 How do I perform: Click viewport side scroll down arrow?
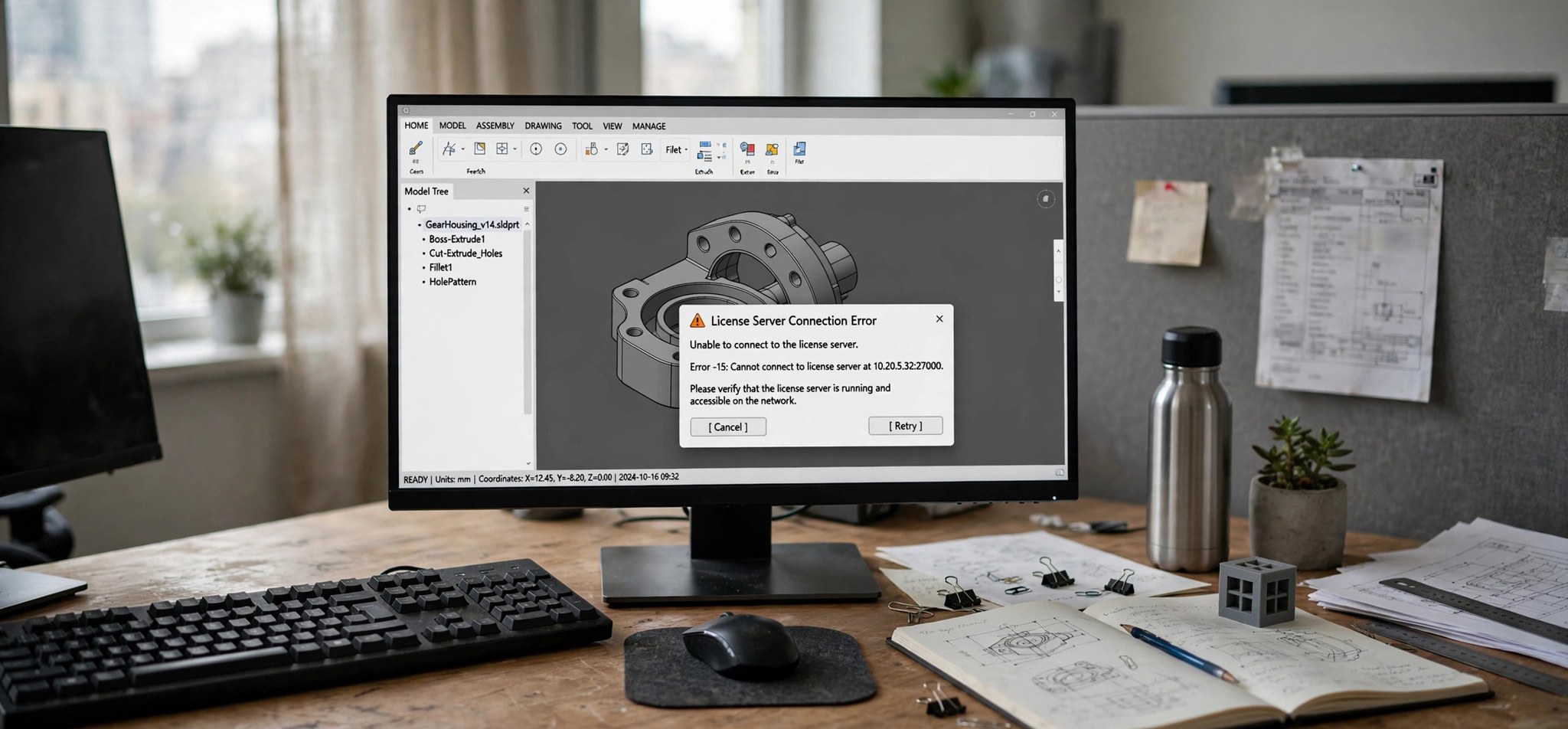pos(1059,292)
